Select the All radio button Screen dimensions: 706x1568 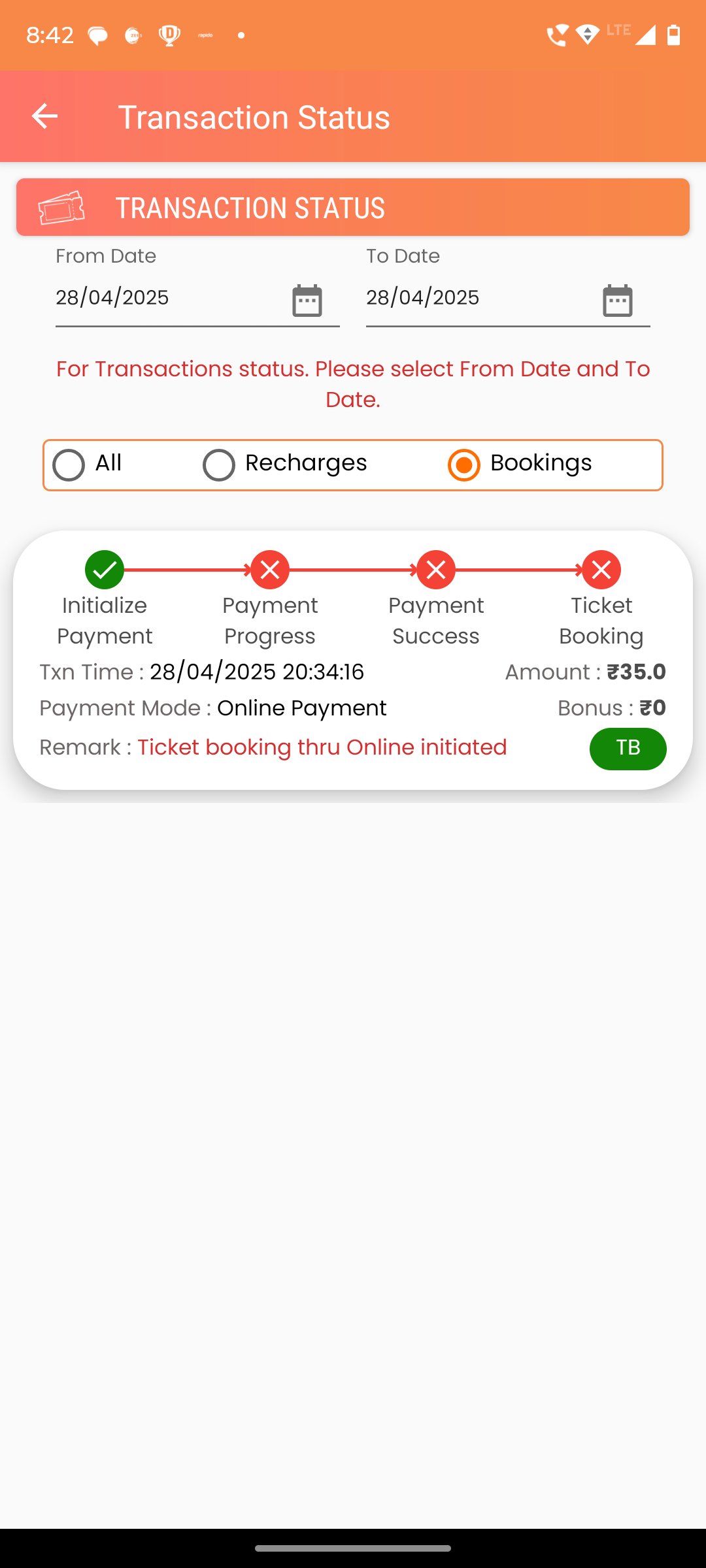coord(69,465)
